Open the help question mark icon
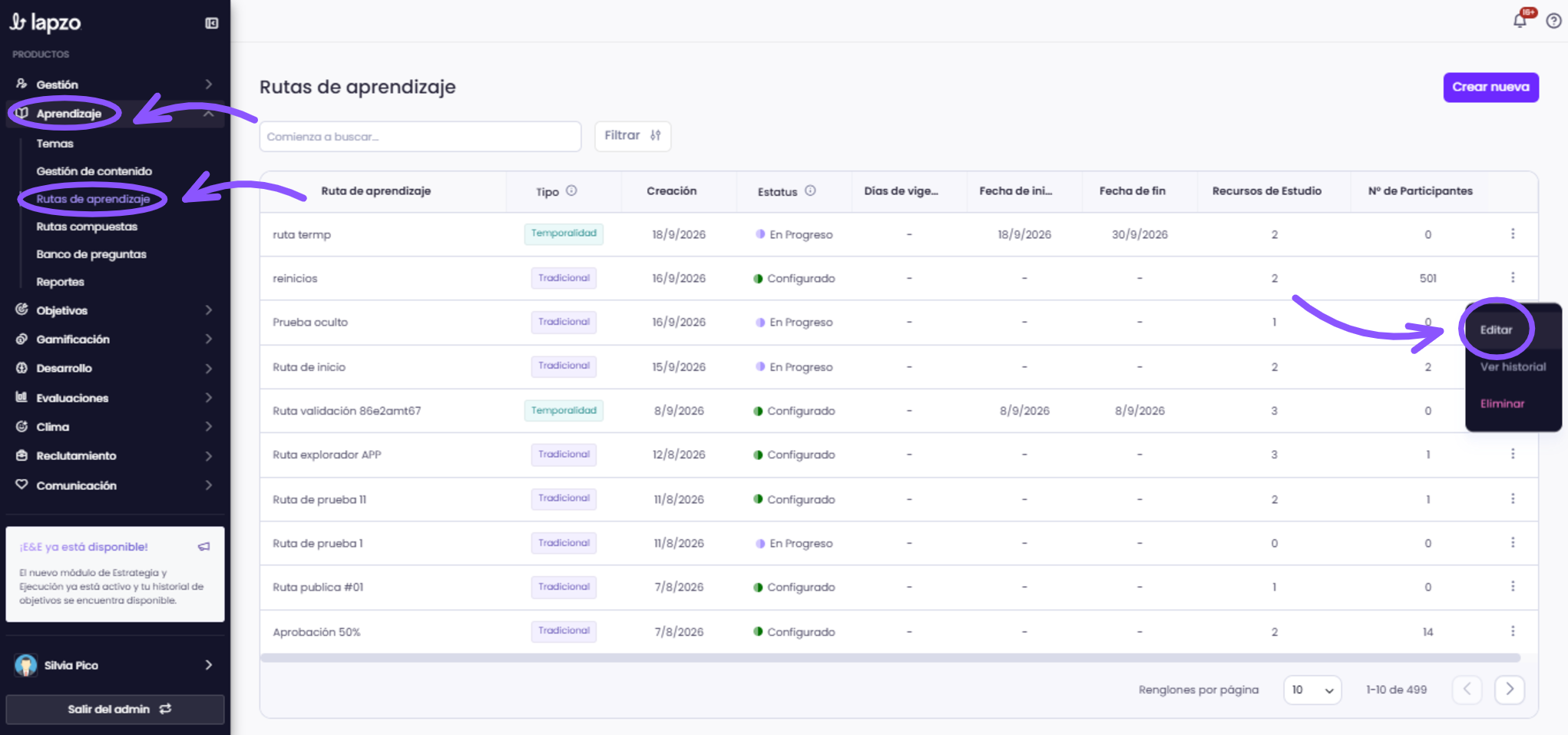 (1553, 22)
